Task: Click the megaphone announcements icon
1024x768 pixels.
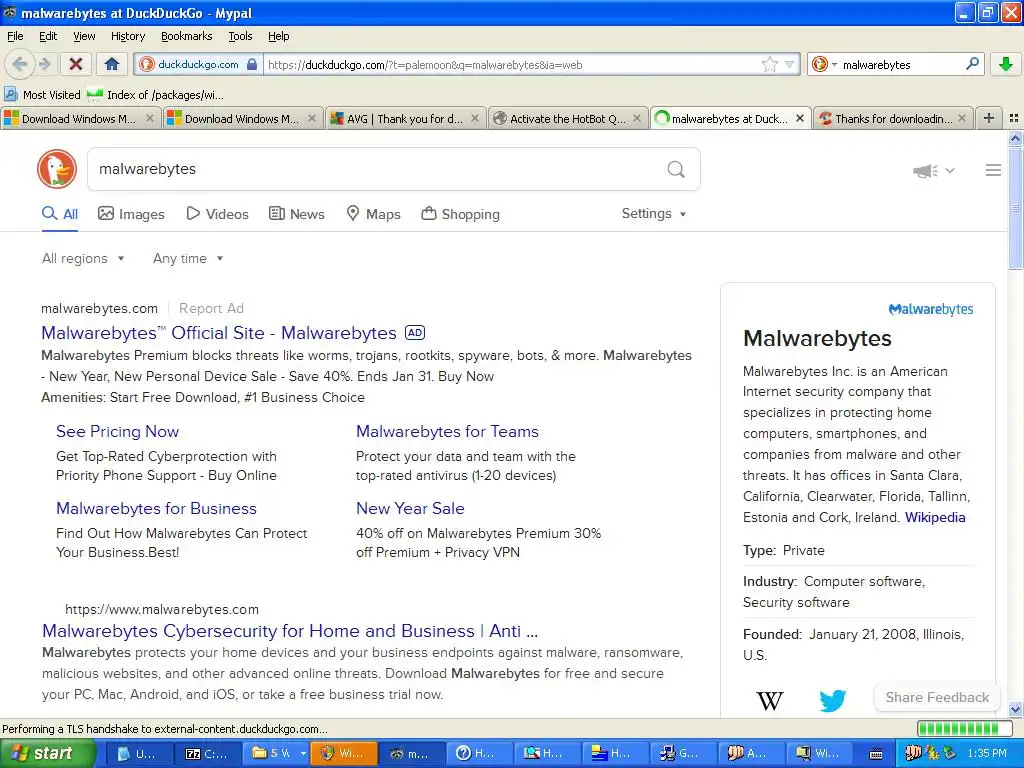Action: coord(925,171)
